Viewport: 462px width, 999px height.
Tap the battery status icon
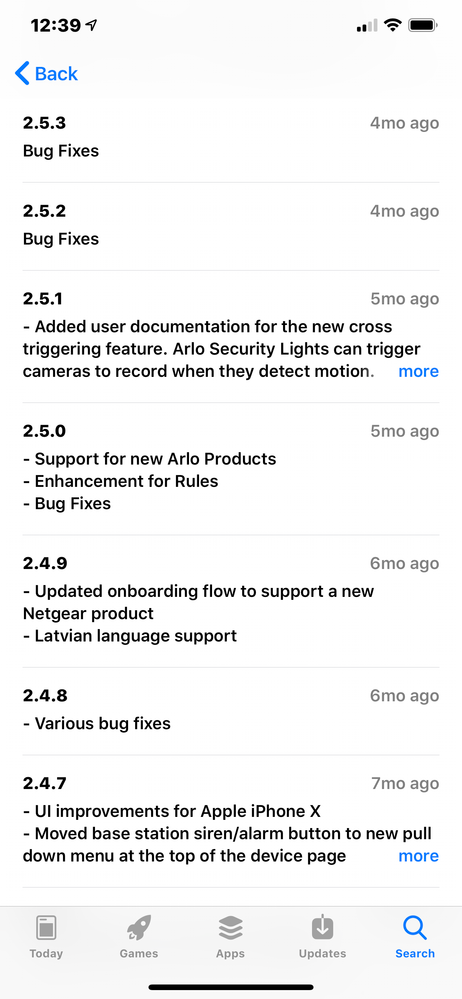422,25
